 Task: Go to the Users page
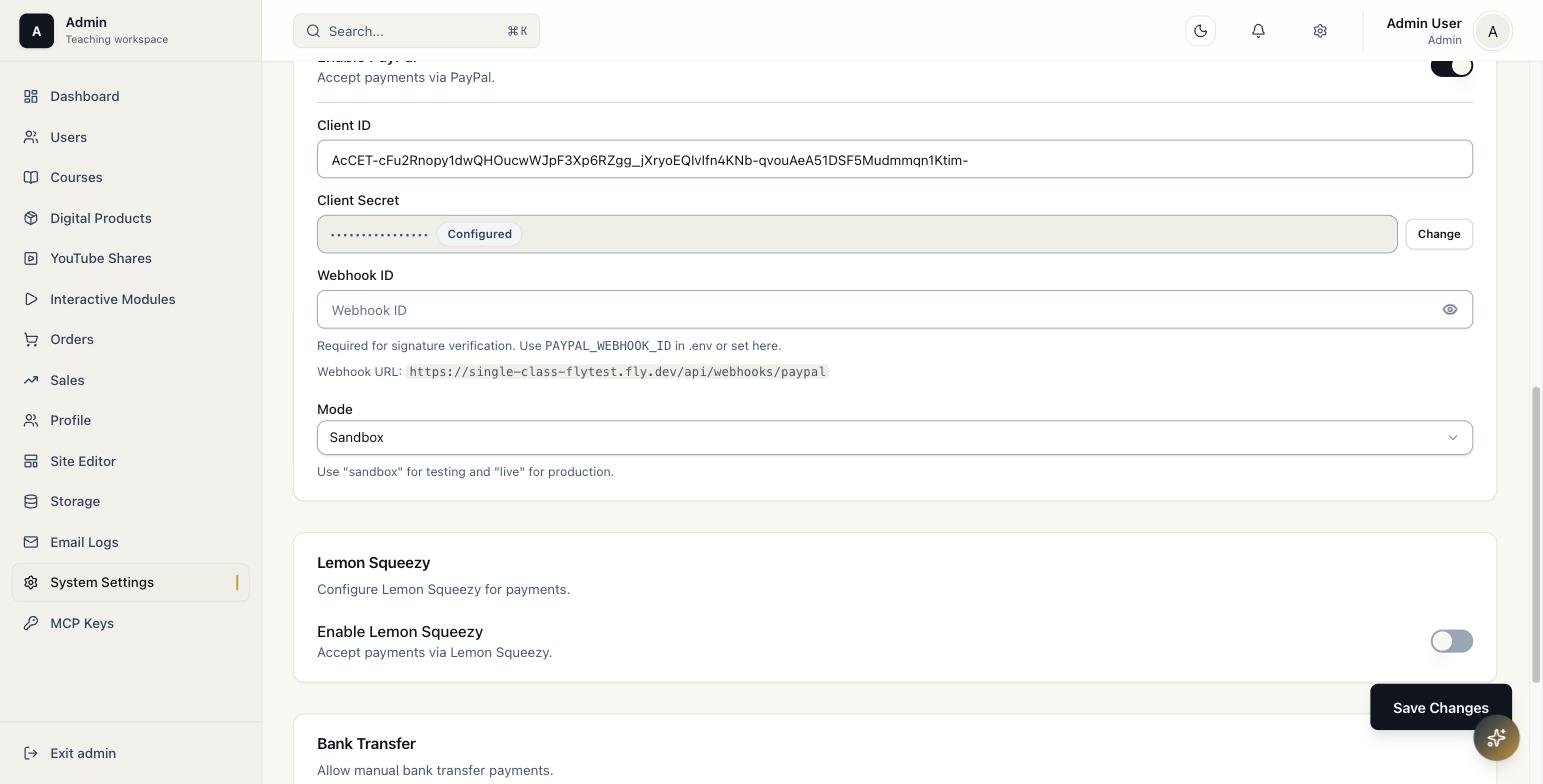coord(130,137)
